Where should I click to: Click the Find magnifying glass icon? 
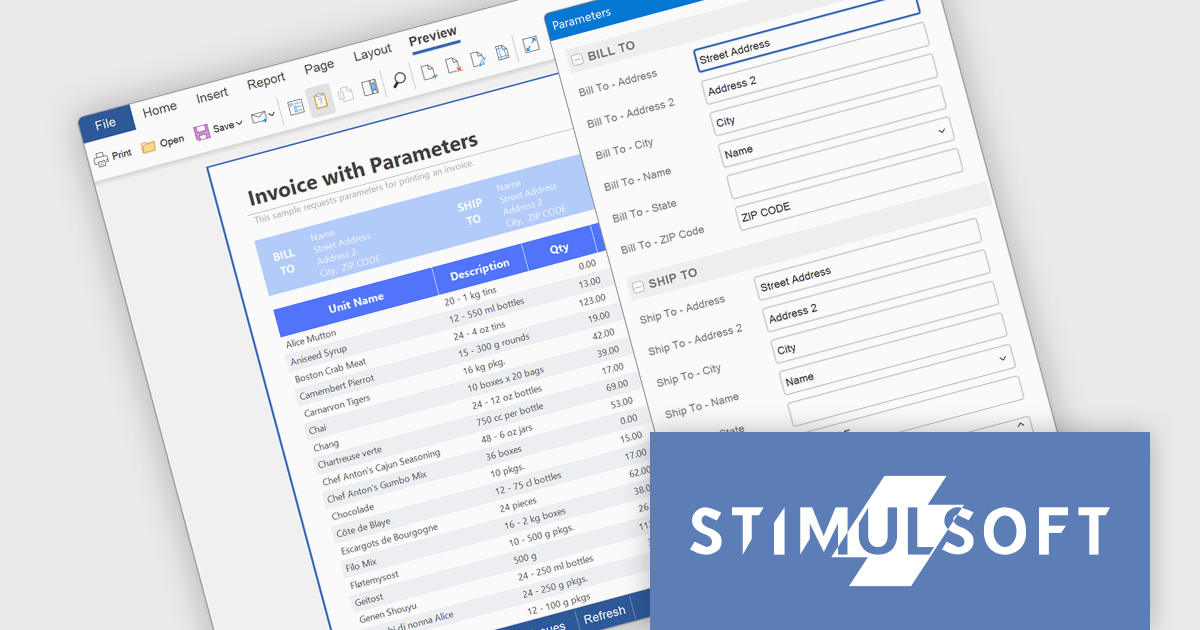[399, 80]
